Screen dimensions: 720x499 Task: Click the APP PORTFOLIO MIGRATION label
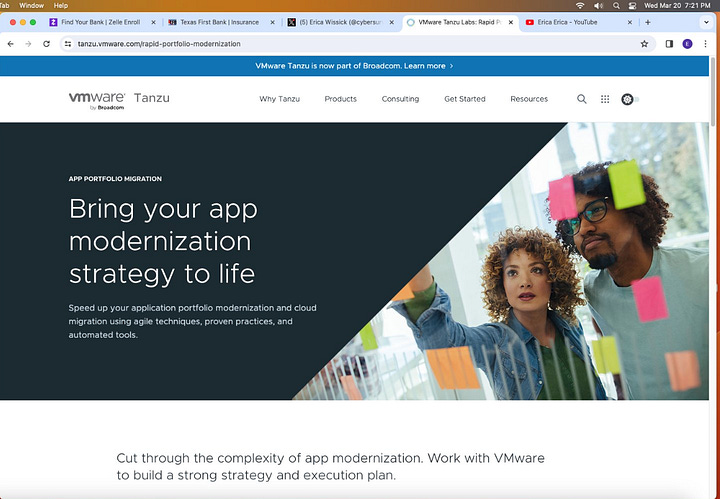(115, 179)
